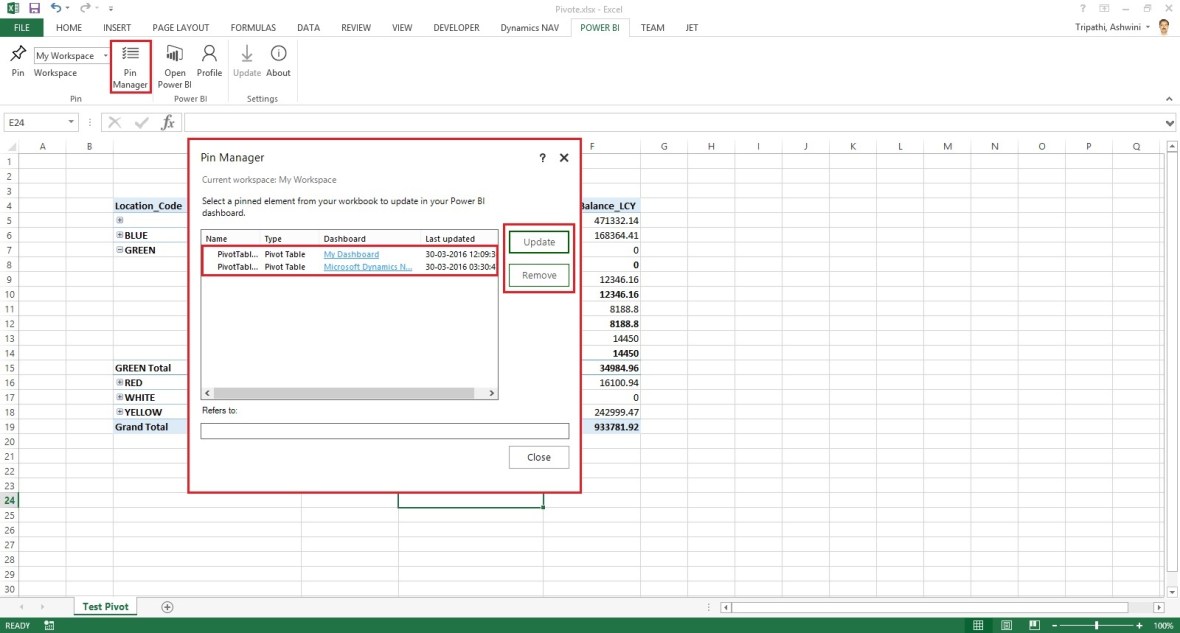Click the Remove button in Pin Manager
Screen dimensions: 1180x633
click(538, 274)
